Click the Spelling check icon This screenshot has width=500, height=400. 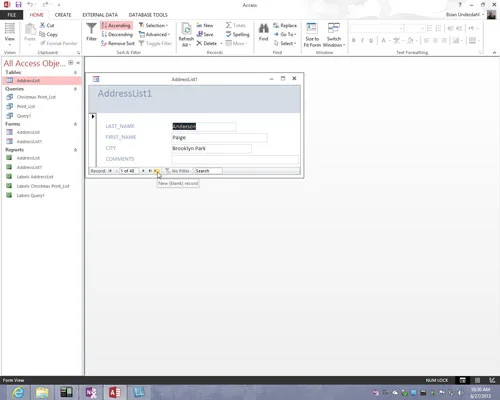click(229, 34)
